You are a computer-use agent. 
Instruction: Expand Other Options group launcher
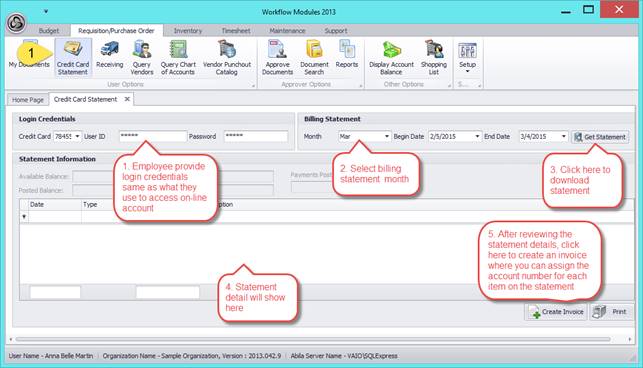449,85
